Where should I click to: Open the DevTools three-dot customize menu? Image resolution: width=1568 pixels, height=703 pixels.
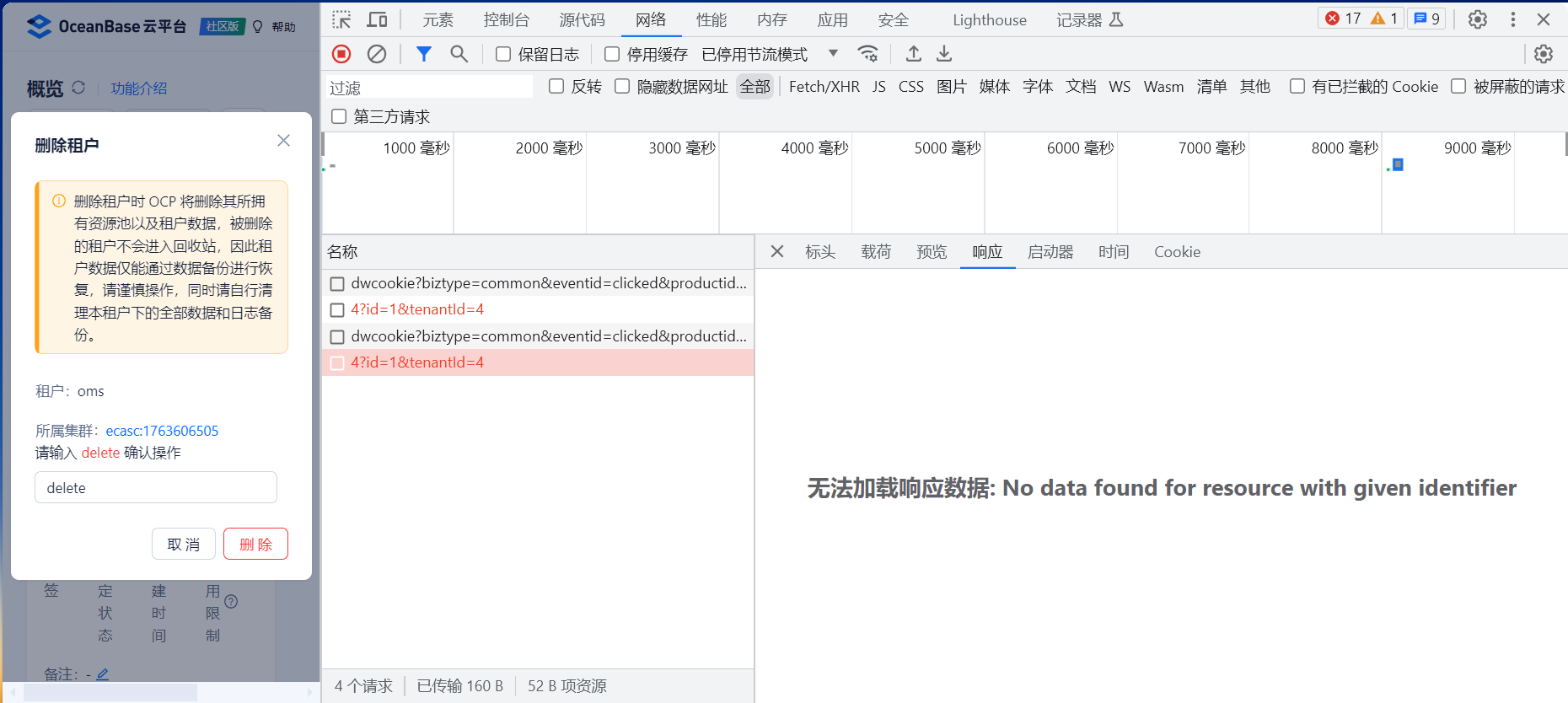(x=1512, y=19)
